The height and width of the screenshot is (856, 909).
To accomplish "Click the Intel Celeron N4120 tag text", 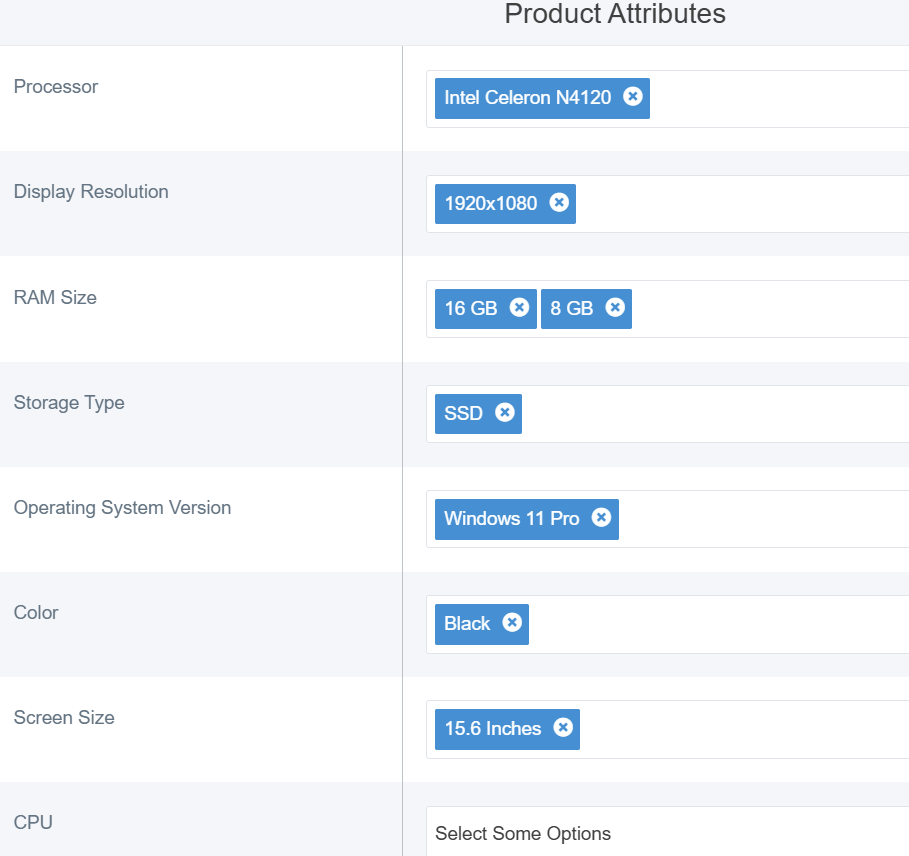I will pos(528,97).
